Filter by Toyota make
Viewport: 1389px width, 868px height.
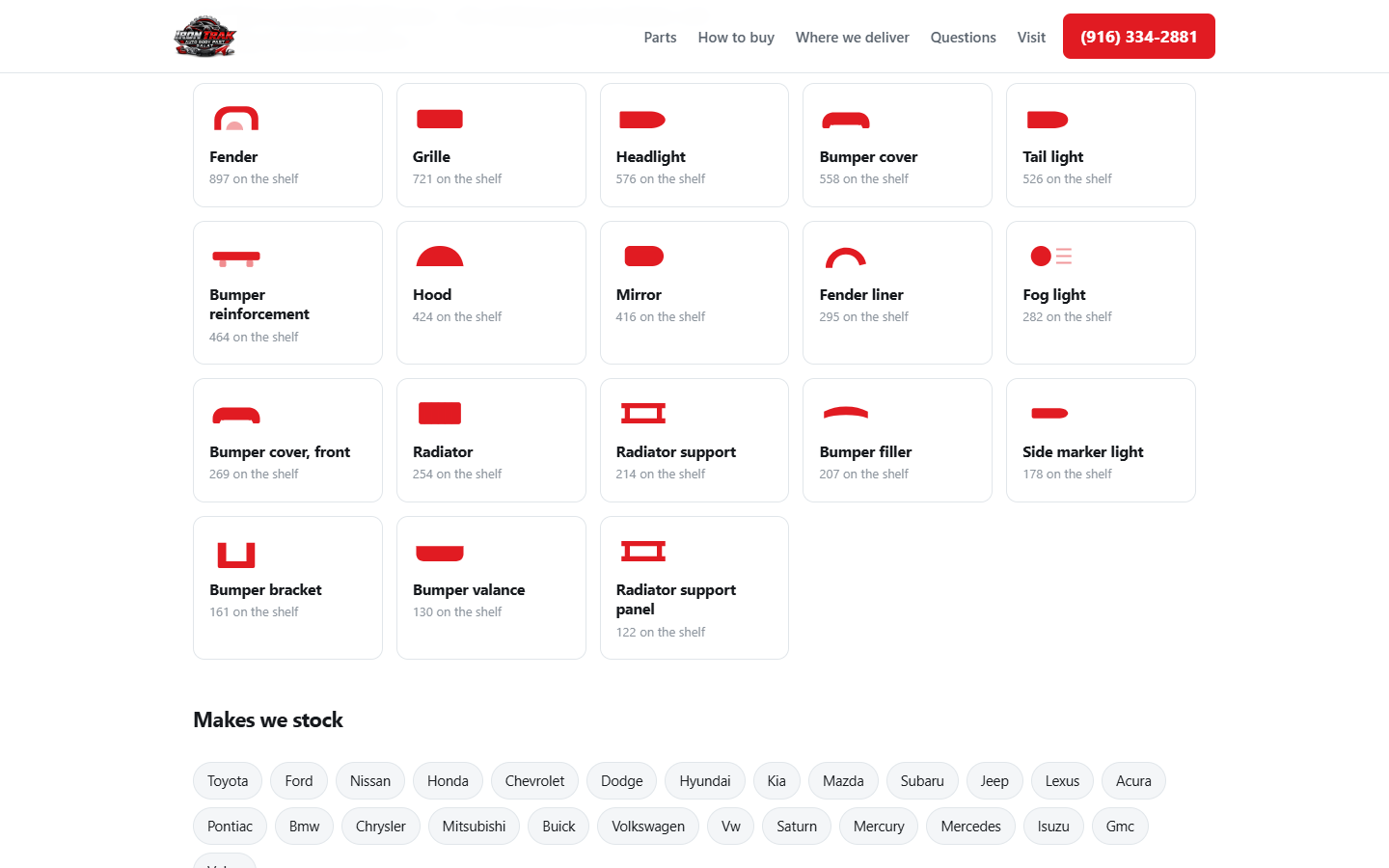228,781
